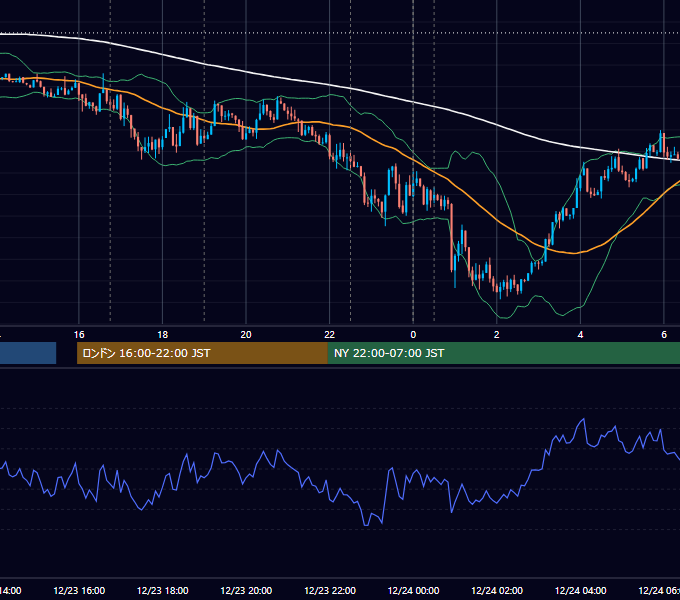Click the blue session bar left of ロンドン
Screen dimensions: 680x600
pyautogui.click(x=28, y=353)
